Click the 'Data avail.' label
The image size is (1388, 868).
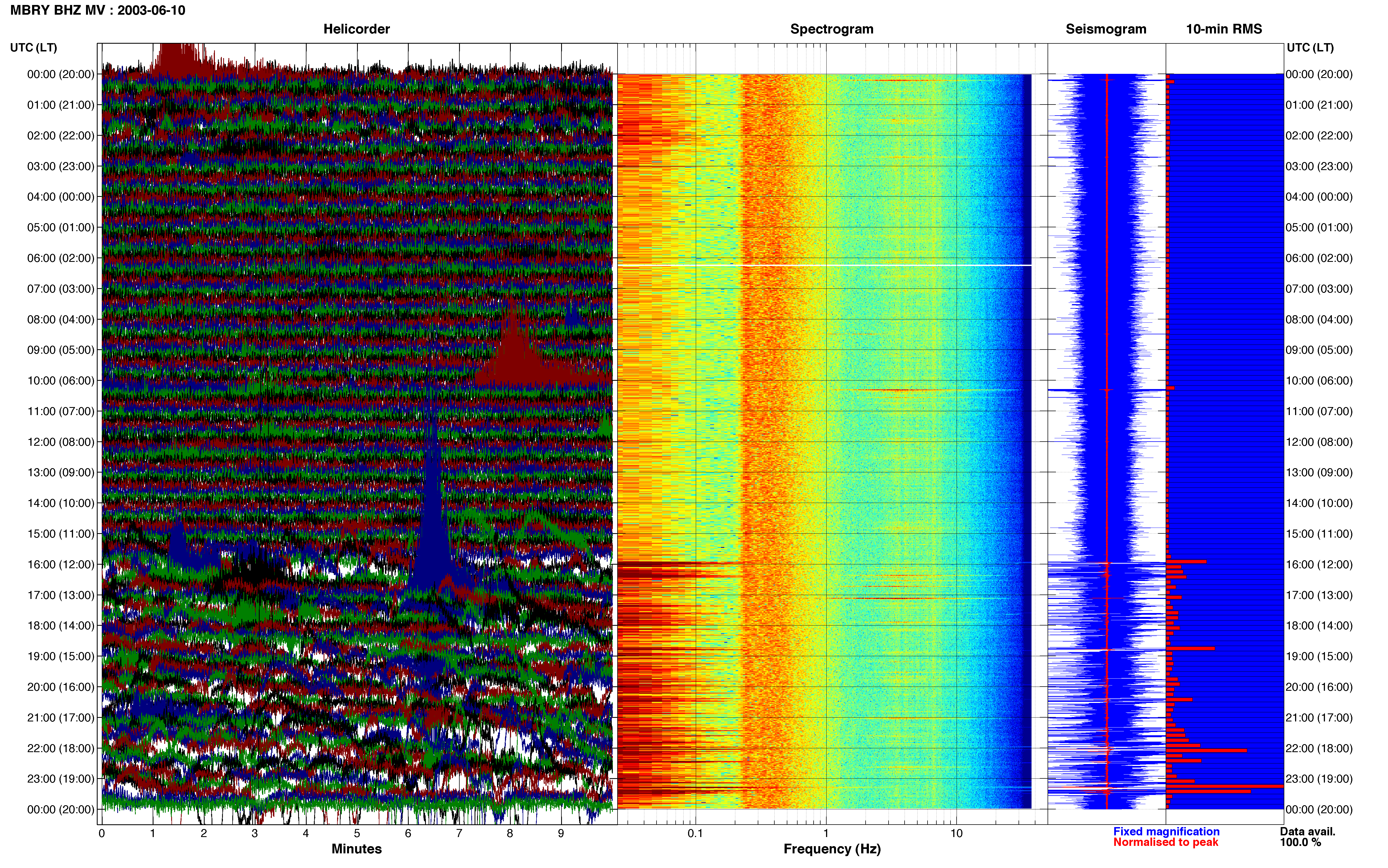(1308, 831)
